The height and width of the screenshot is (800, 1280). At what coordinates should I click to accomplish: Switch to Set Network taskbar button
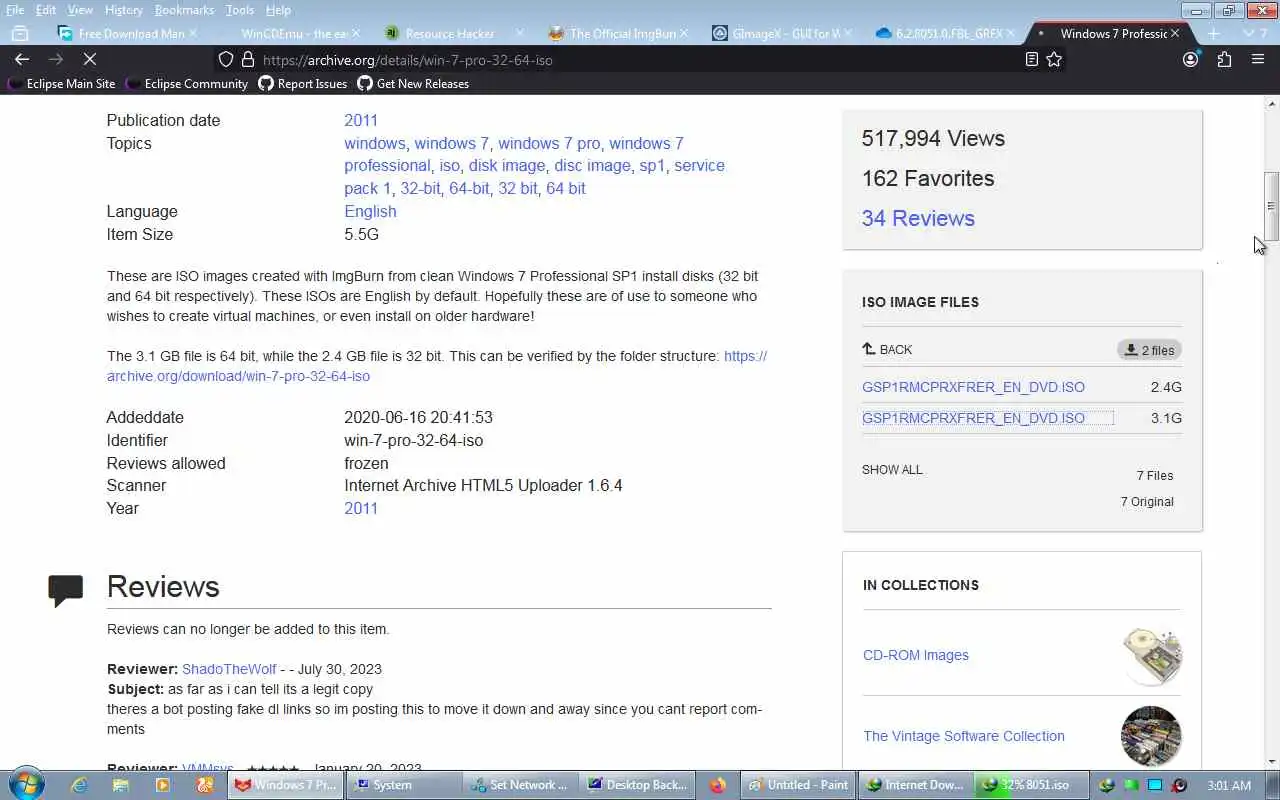point(521,785)
